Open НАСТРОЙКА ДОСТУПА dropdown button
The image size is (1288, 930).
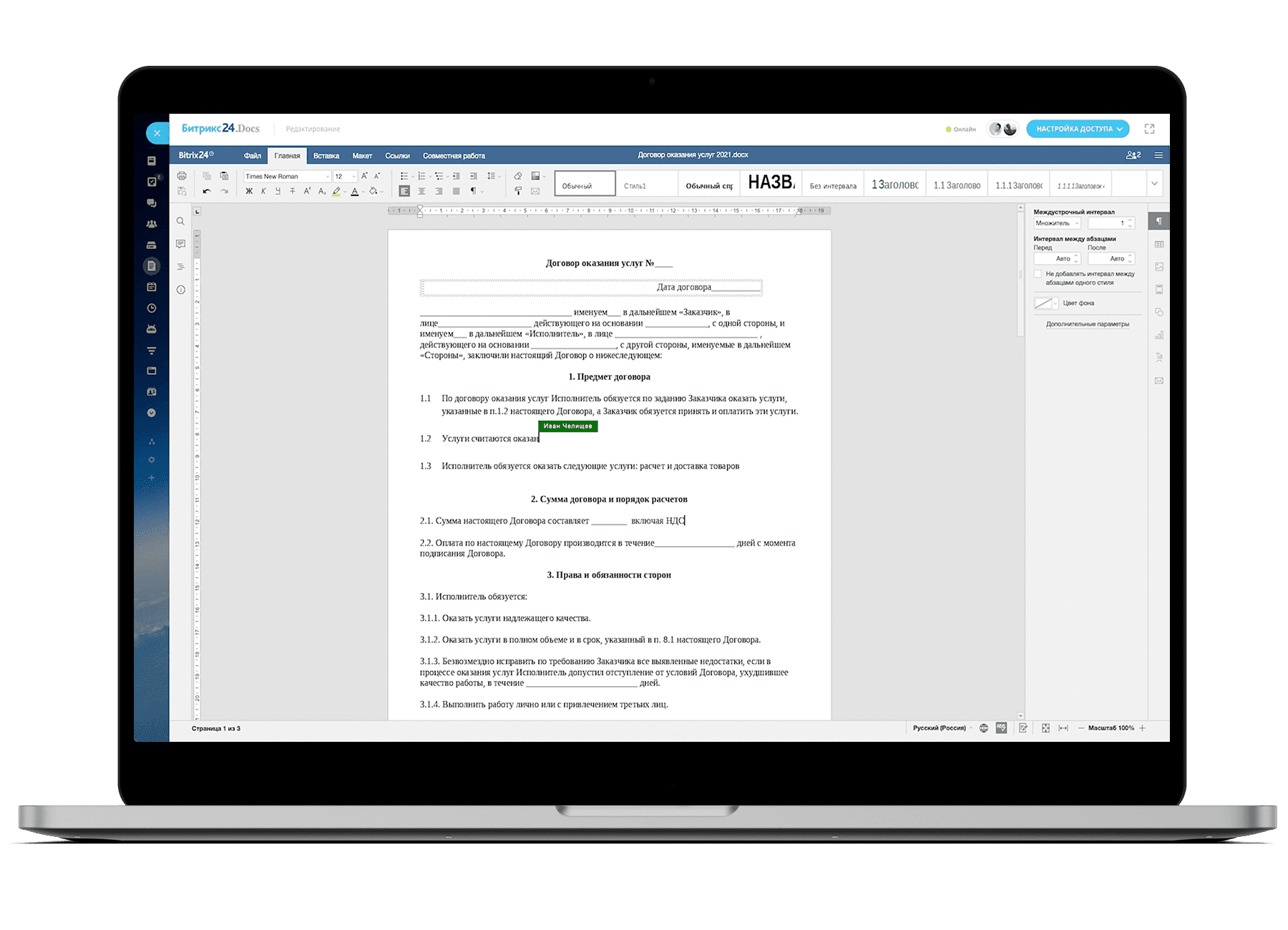tap(1078, 129)
